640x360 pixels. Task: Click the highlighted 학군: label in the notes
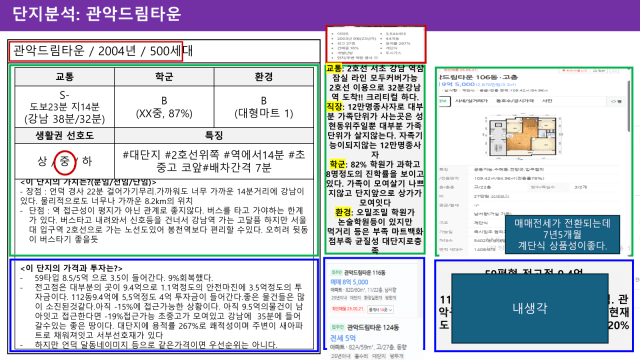click(338, 164)
